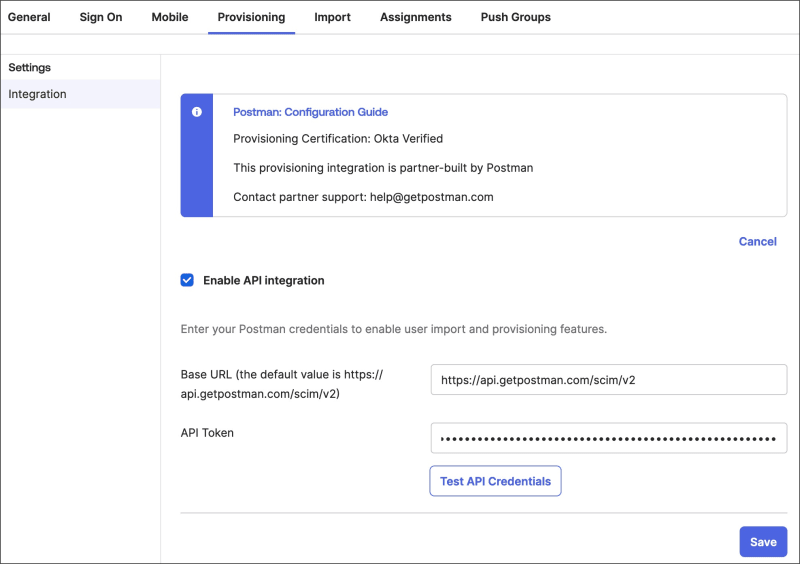Click the 'API Token' label
This screenshot has height=564, width=800.
click(207, 433)
